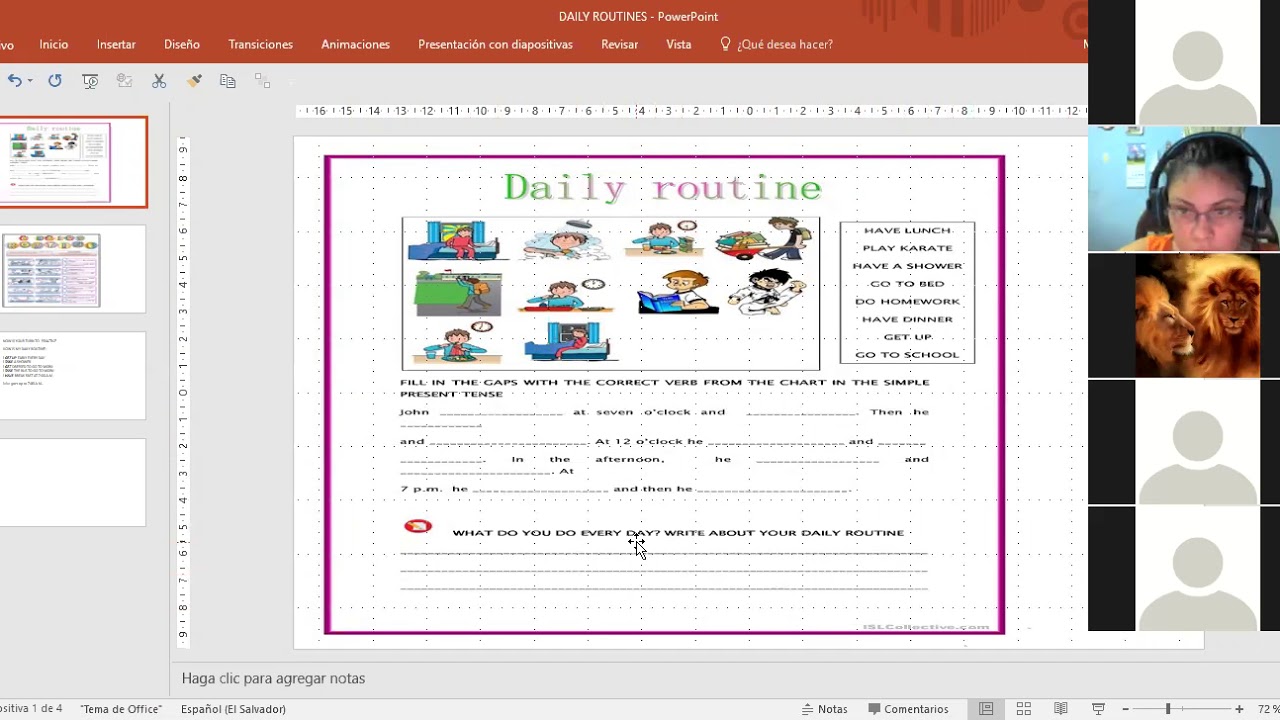Click the lions profile picture participant tile
The width and height of the screenshot is (1280, 720).
(x=1197, y=315)
